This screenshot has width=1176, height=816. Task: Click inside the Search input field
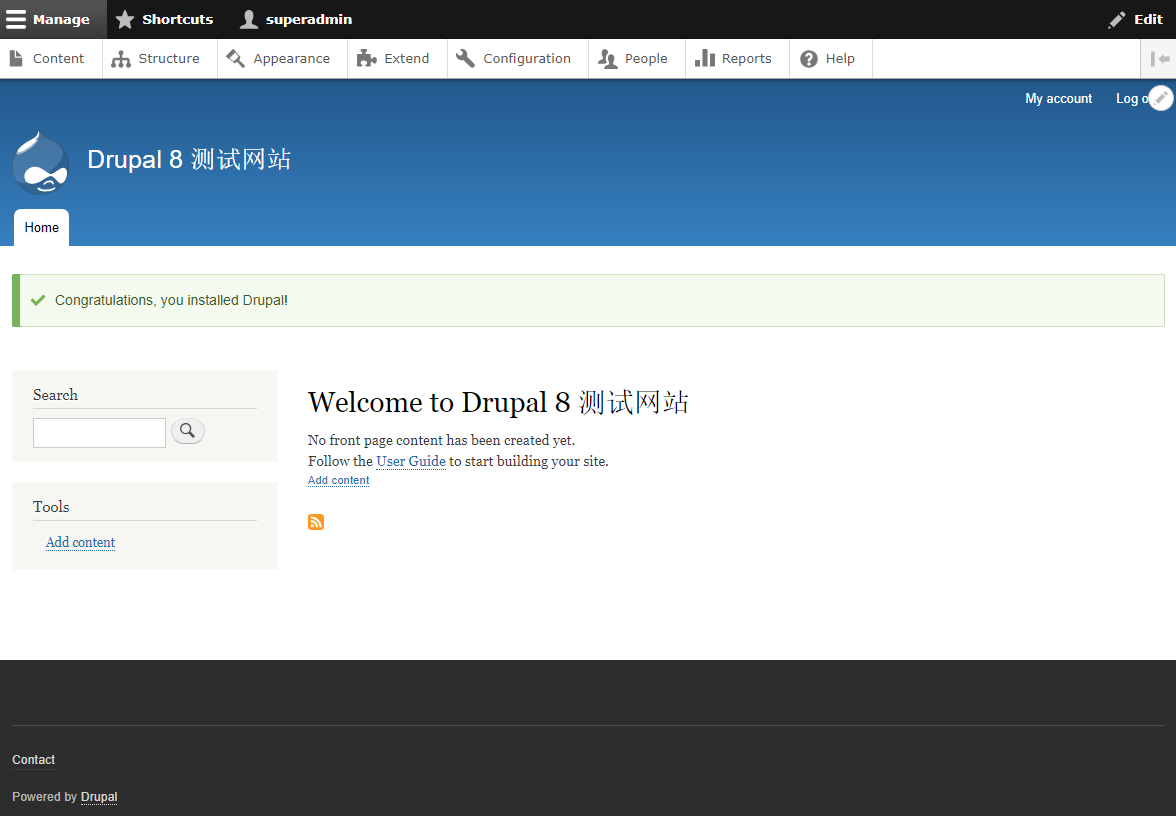pyautogui.click(x=99, y=432)
